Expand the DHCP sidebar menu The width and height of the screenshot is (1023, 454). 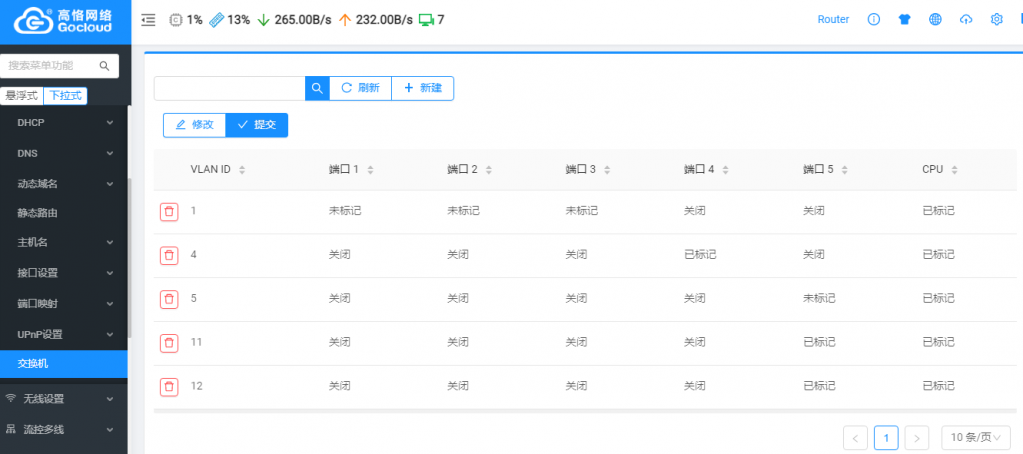pyautogui.click(x=64, y=123)
